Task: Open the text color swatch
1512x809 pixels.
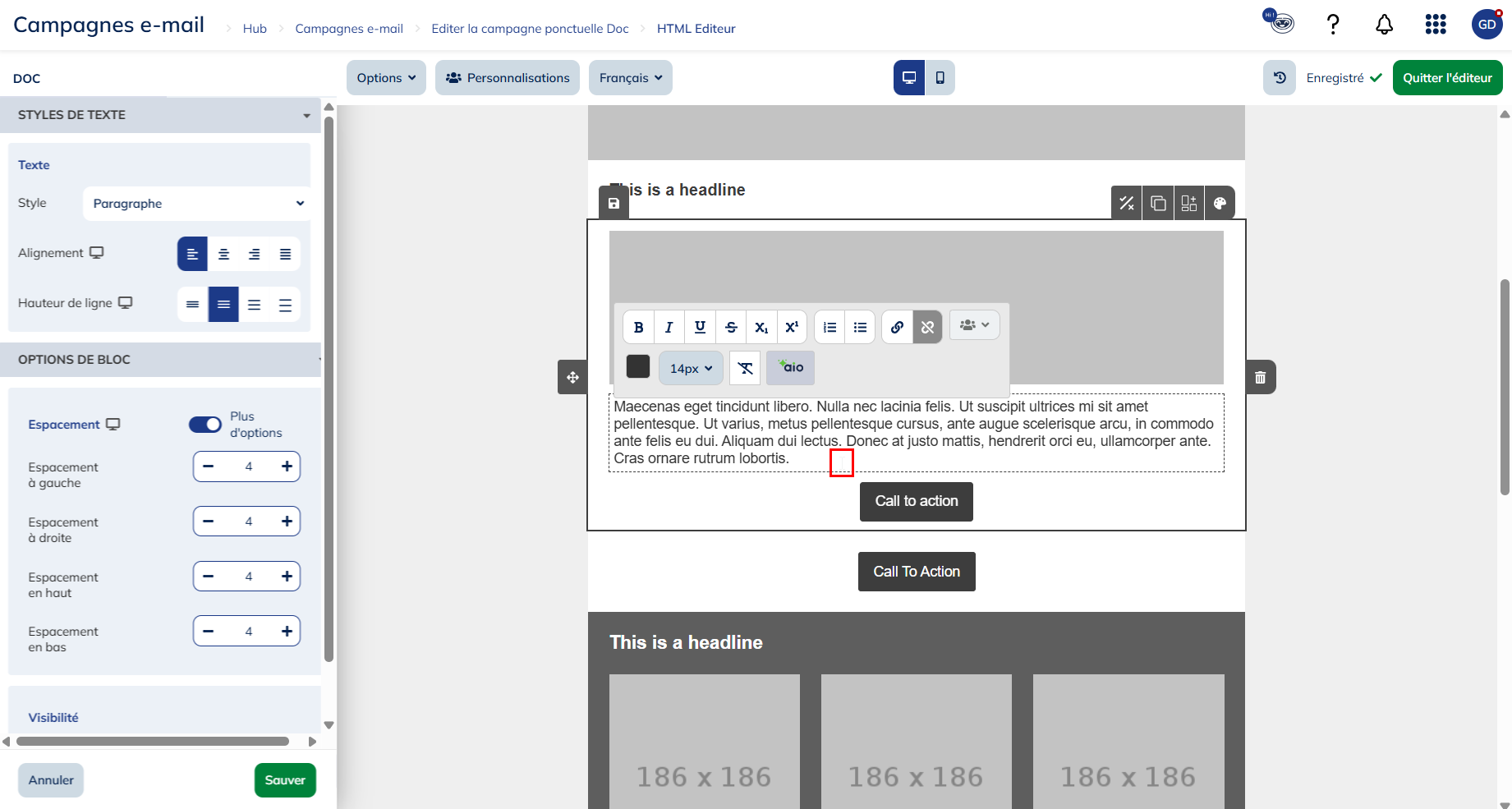Action: point(638,366)
